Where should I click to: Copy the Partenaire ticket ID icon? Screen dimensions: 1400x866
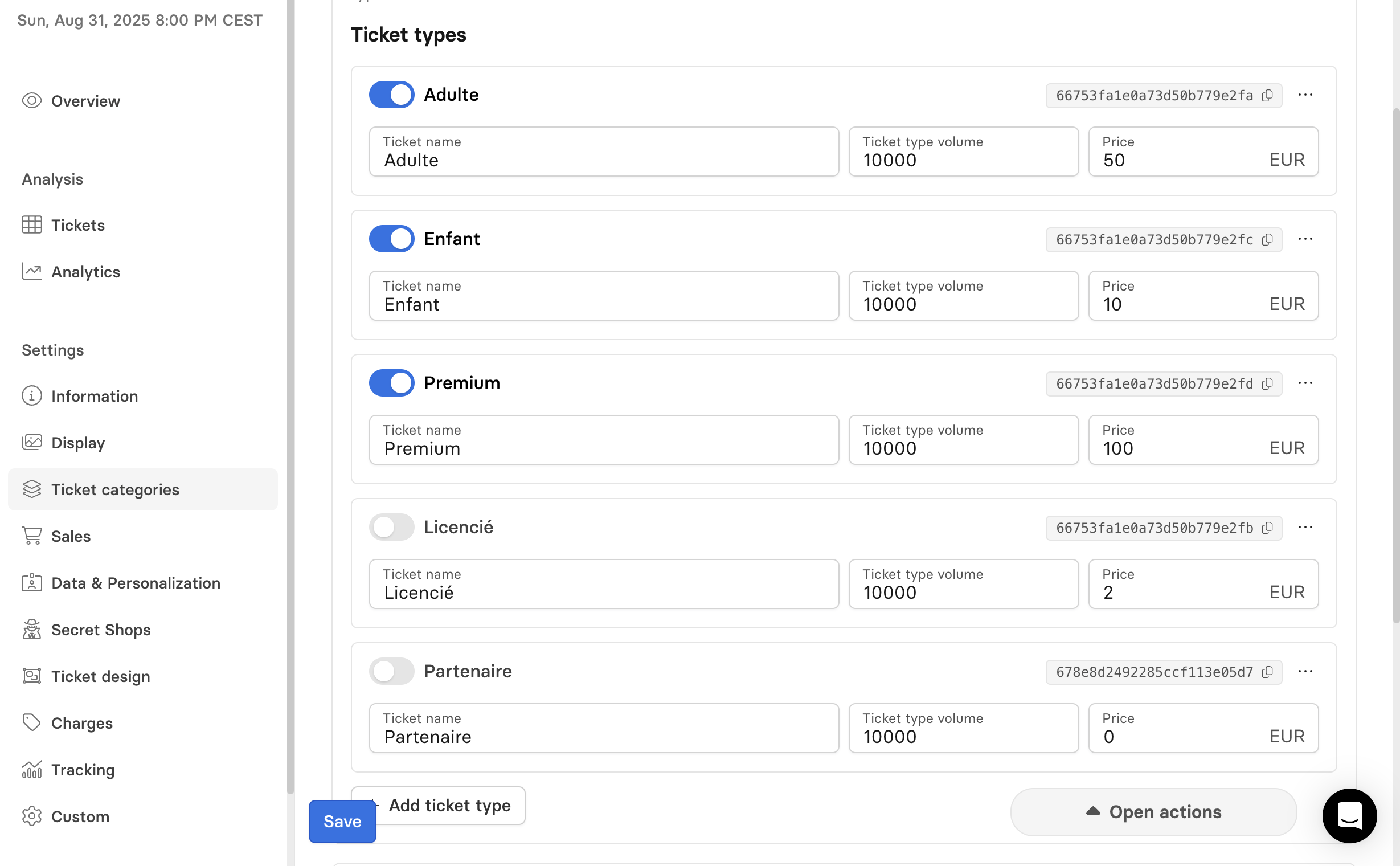tap(1267, 672)
